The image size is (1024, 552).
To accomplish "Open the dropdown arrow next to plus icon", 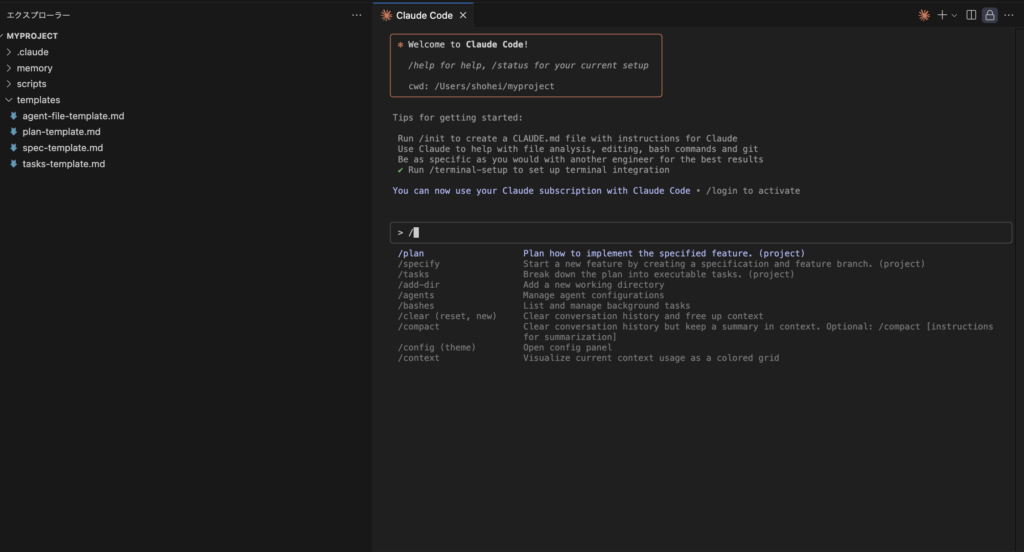I will (x=954, y=16).
